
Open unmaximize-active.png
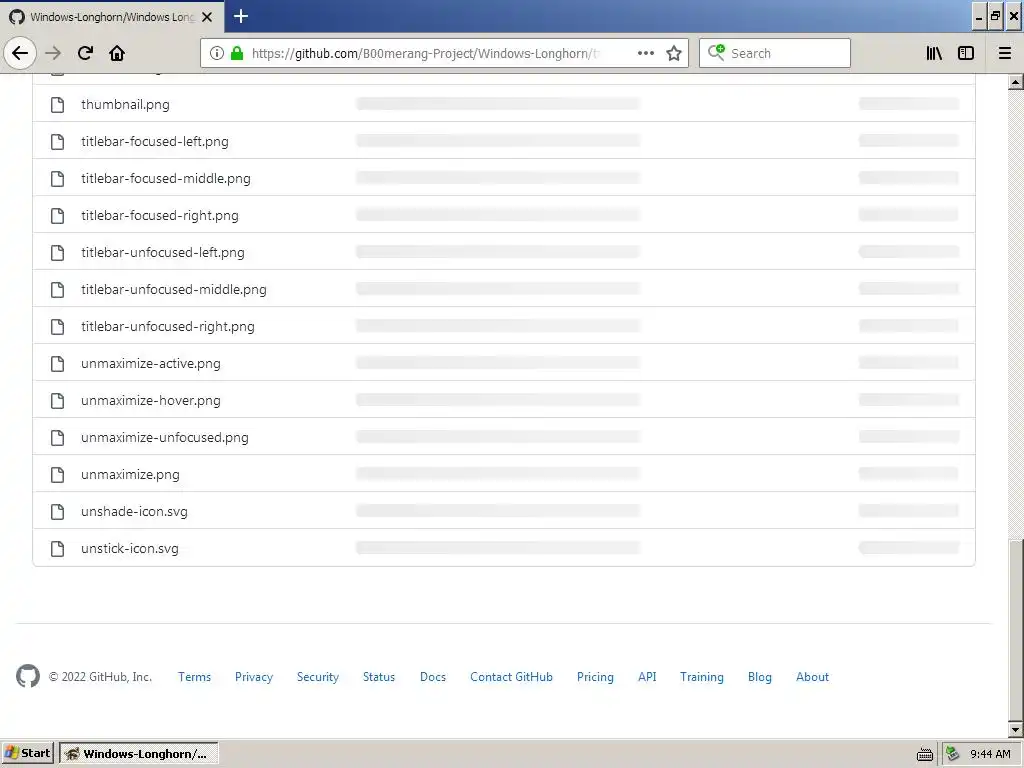[x=151, y=364]
